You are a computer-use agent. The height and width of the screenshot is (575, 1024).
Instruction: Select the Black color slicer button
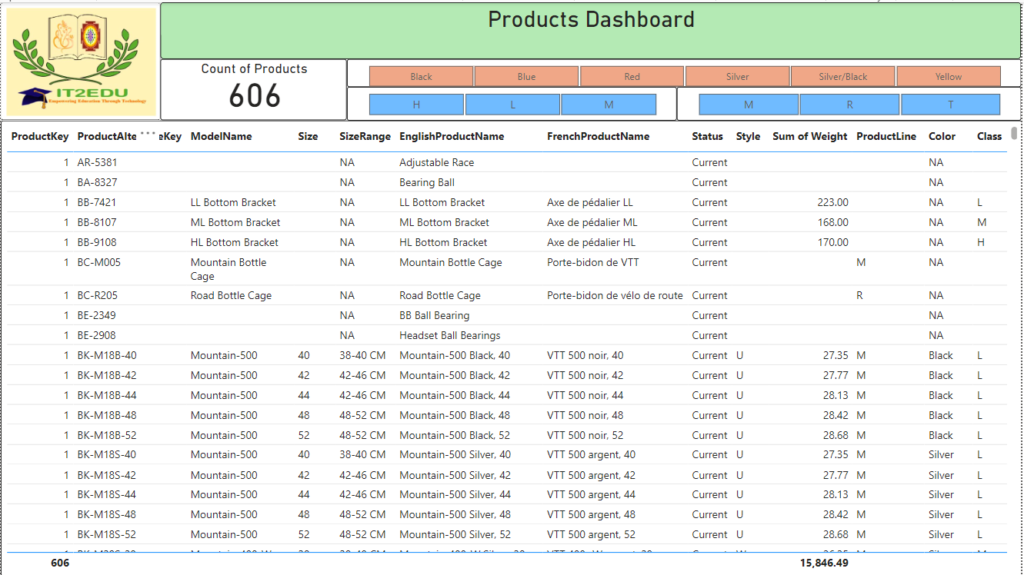421,77
